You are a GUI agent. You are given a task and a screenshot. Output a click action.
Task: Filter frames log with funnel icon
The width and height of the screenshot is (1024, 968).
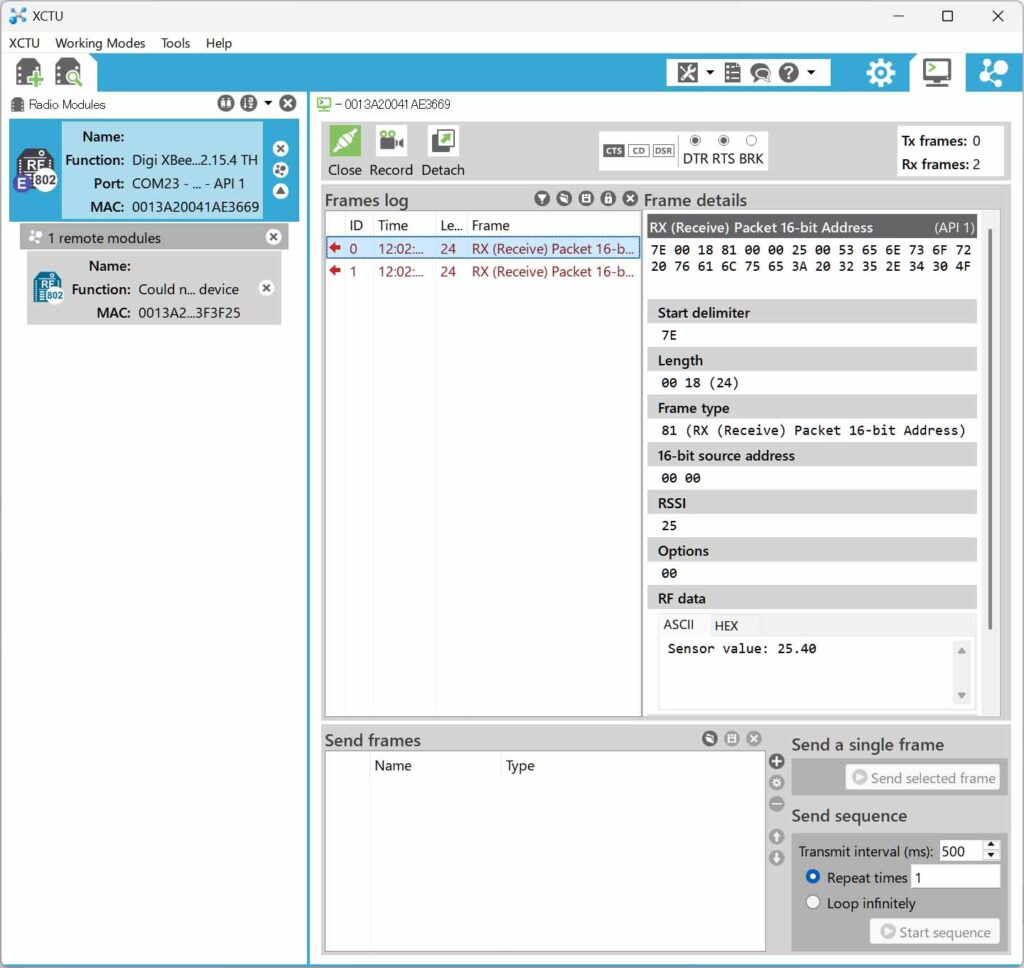(x=541, y=199)
